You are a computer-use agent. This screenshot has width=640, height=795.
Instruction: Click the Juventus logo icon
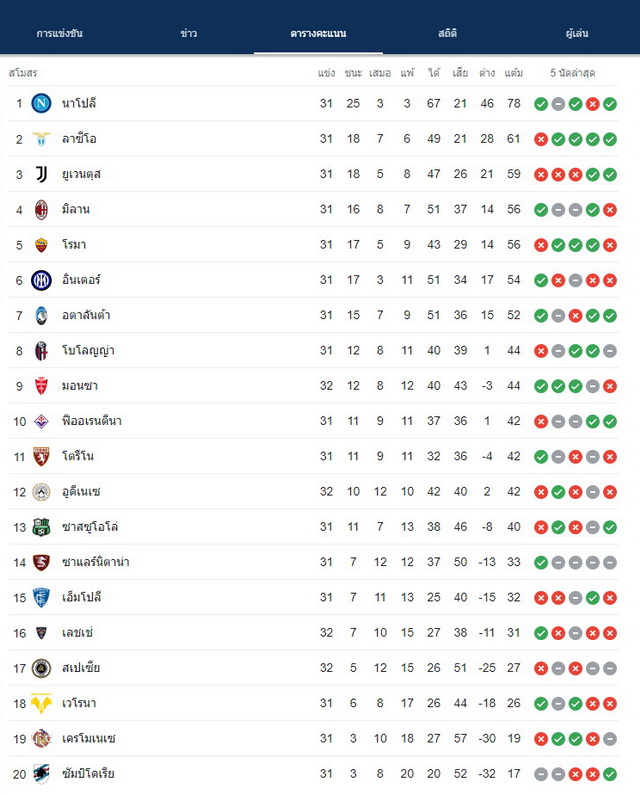click(x=41, y=174)
